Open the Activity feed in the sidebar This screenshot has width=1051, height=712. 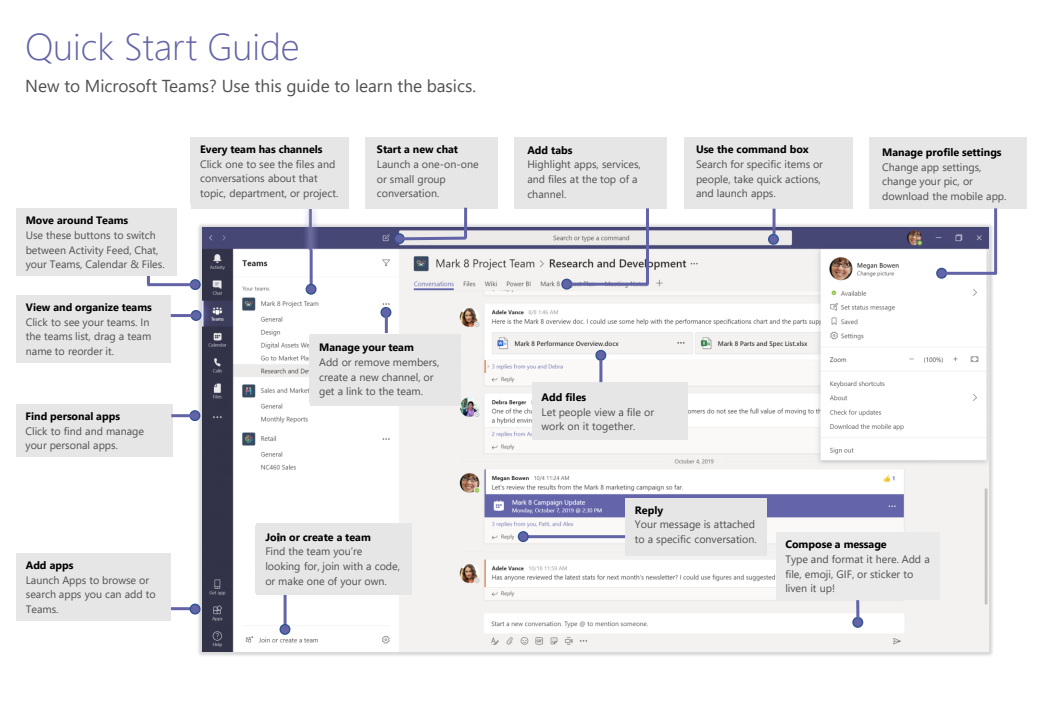217,261
